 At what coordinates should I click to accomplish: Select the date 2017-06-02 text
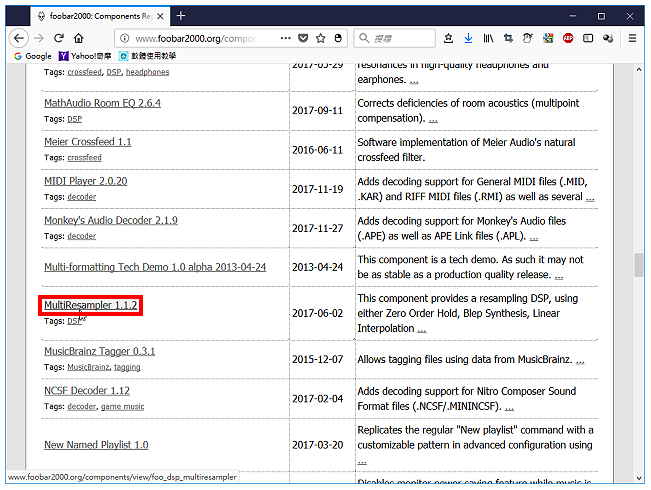[x=318, y=313]
